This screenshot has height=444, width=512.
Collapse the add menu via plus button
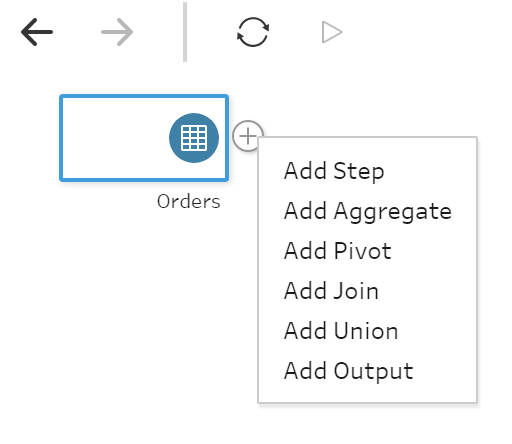point(247,136)
